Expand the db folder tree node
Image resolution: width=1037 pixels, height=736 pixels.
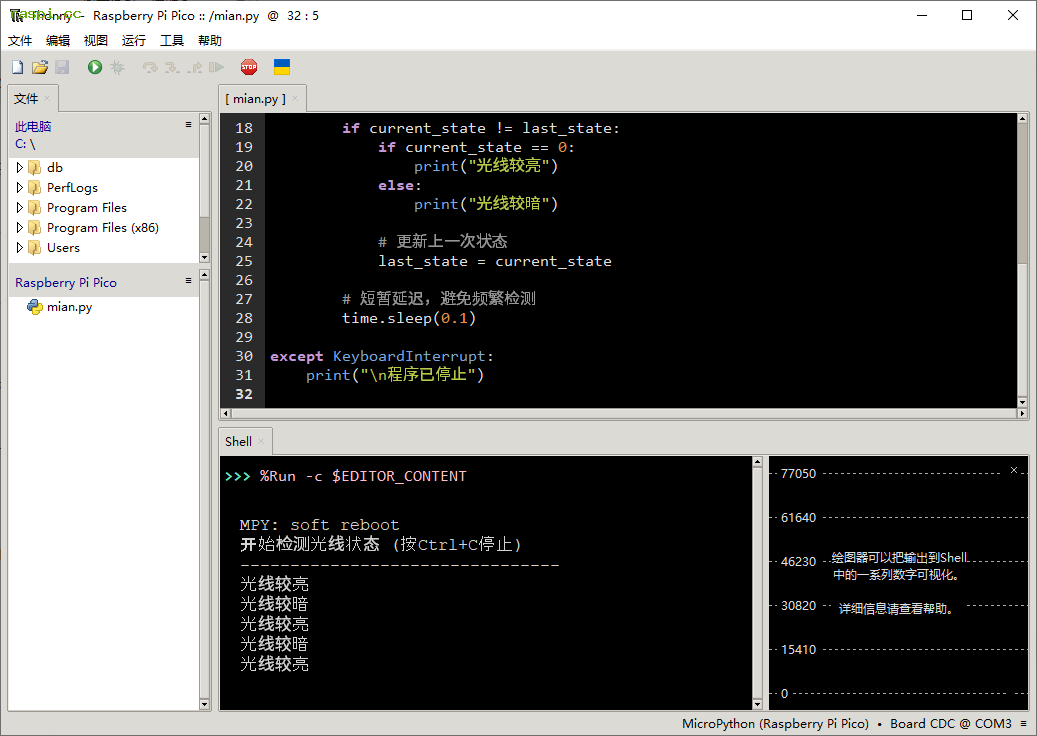click(20, 168)
